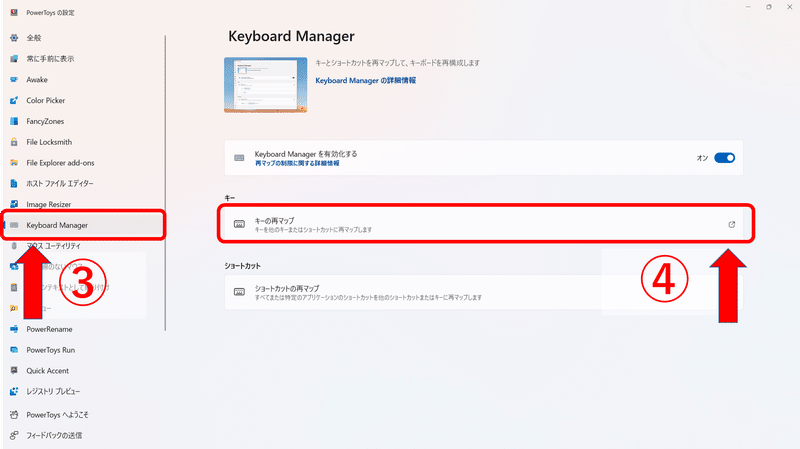Click the フィードバックの送信 label
This screenshot has height=449, width=800.
coord(54,435)
